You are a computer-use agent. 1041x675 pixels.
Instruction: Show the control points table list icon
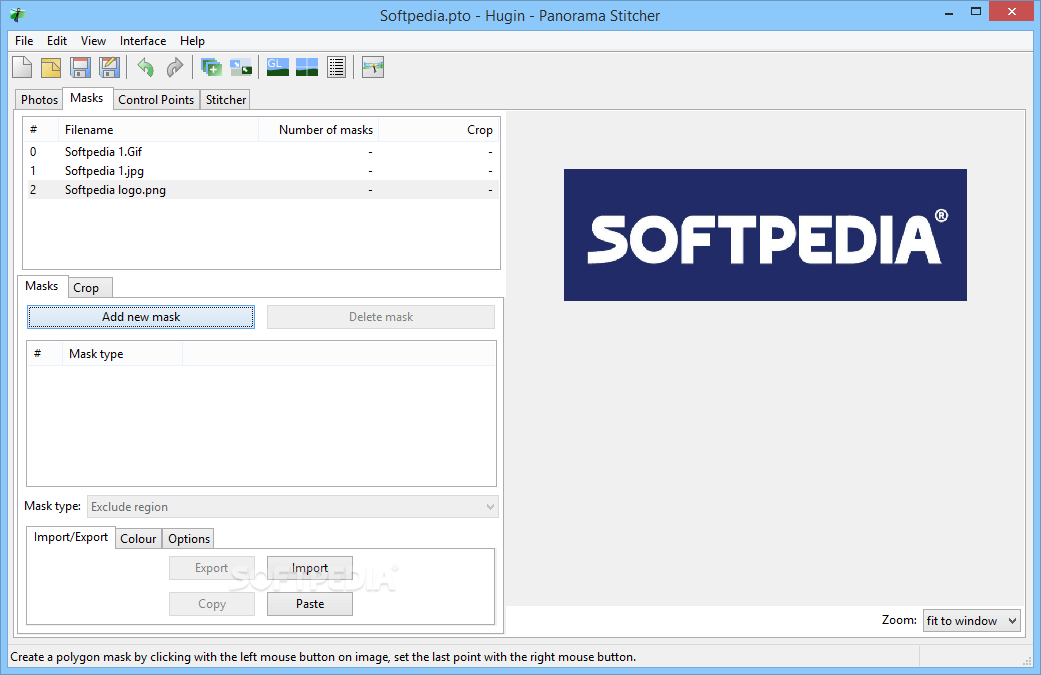[337, 67]
